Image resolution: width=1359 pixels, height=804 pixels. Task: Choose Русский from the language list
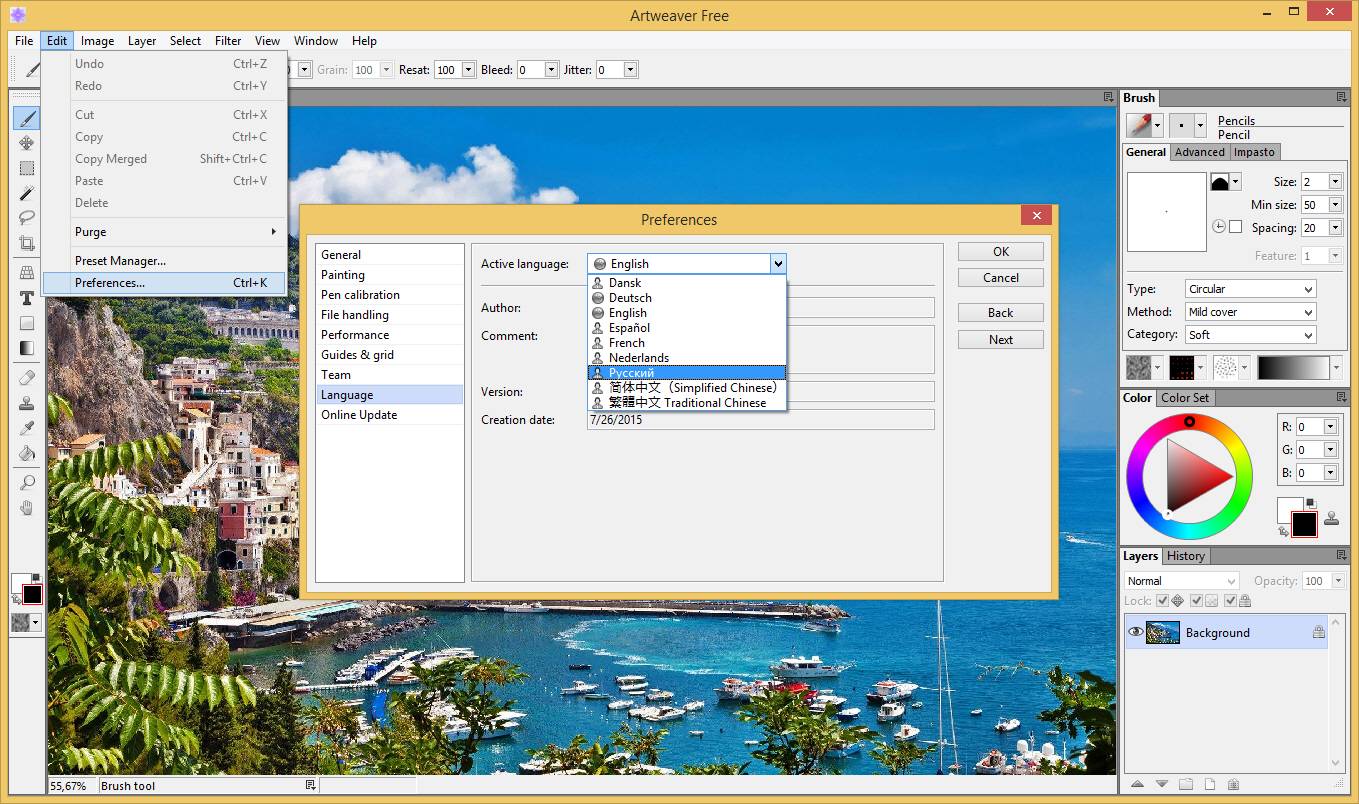tap(687, 372)
